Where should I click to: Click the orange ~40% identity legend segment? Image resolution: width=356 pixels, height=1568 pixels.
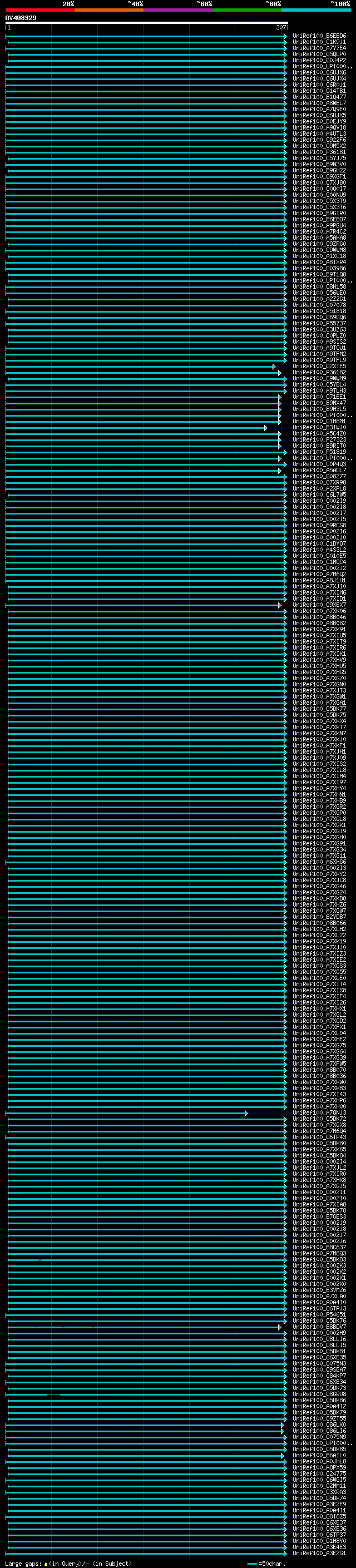pos(109,10)
